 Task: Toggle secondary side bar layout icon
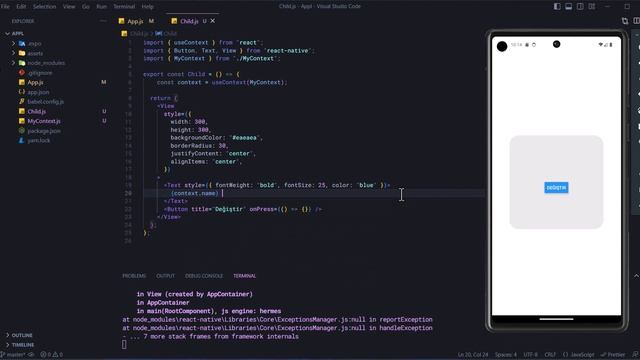(x=580, y=7)
